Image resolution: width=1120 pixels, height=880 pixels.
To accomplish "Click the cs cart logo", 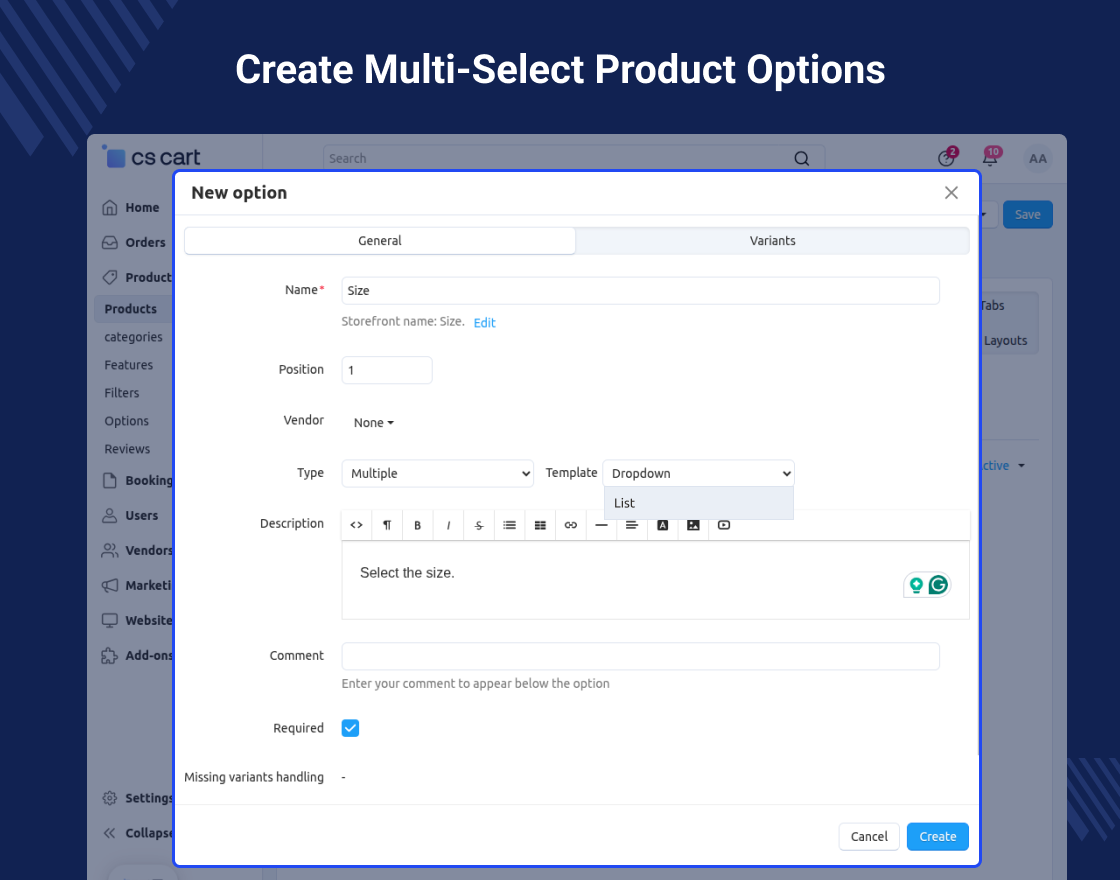I will point(151,156).
